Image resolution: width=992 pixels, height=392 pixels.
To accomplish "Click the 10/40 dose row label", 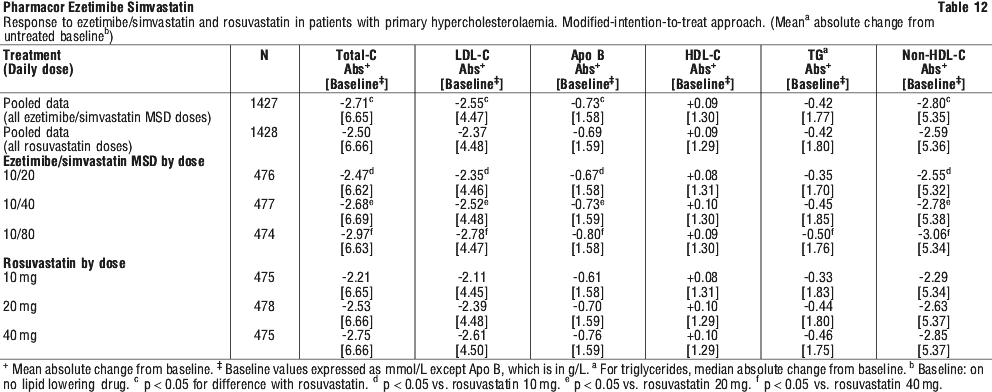I will pyautogui.click(x=17, y=204).
